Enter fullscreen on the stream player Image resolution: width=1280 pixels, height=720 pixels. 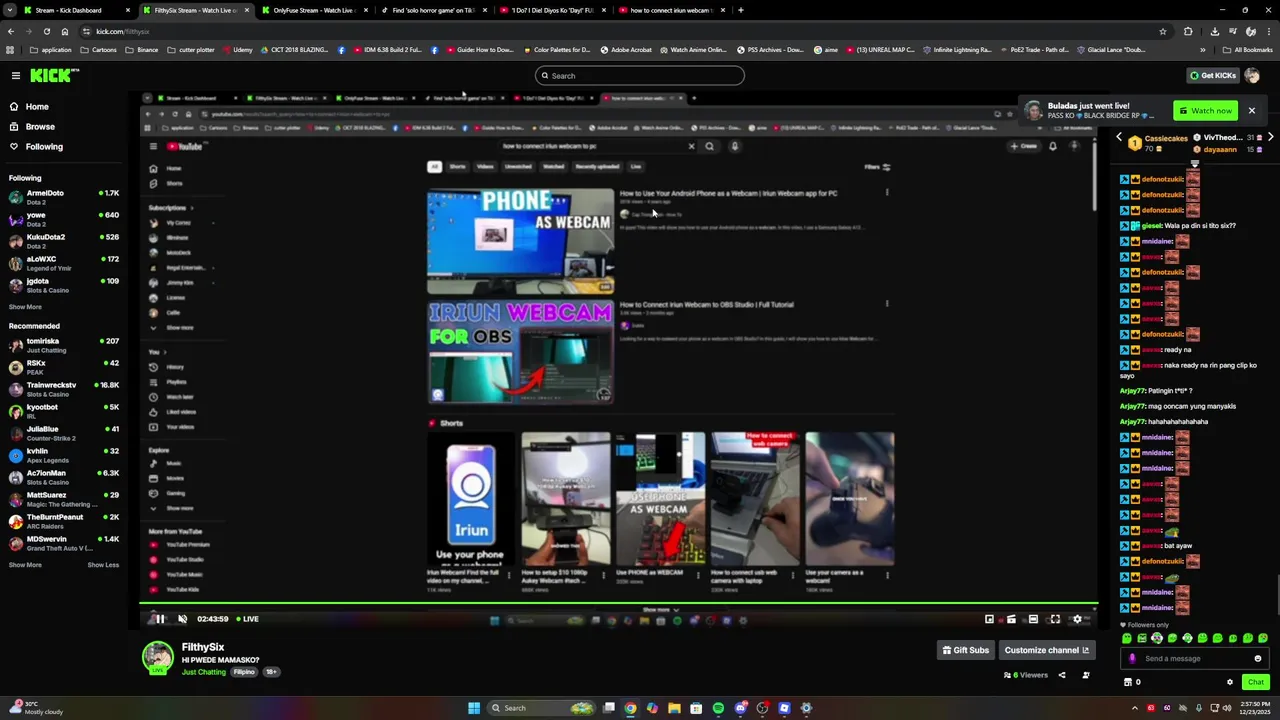(1055, 619)
